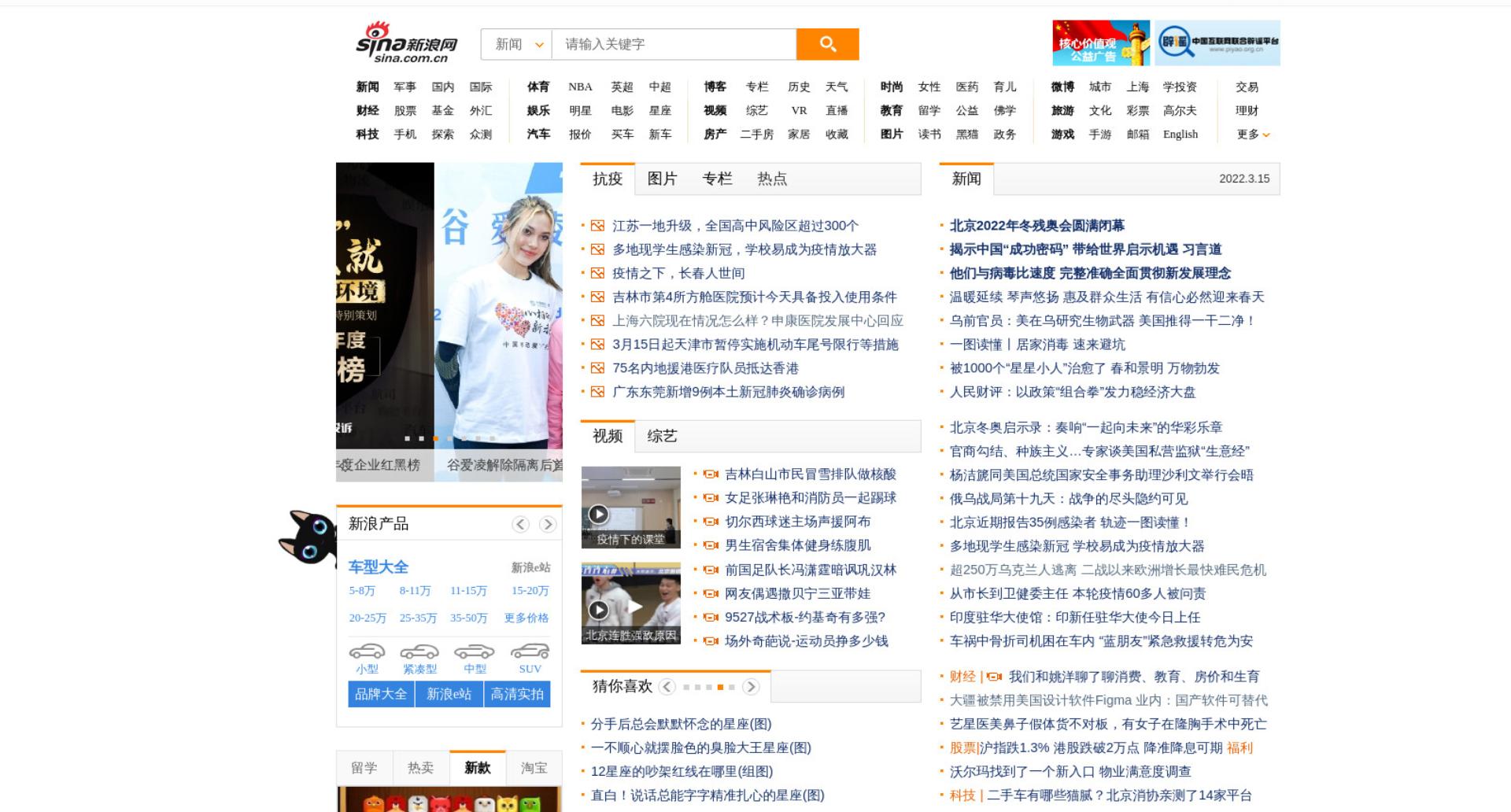Open headline 北京2022年冬残奥会圆满闭幕
1511x812 pixels.
(1037, 226)
